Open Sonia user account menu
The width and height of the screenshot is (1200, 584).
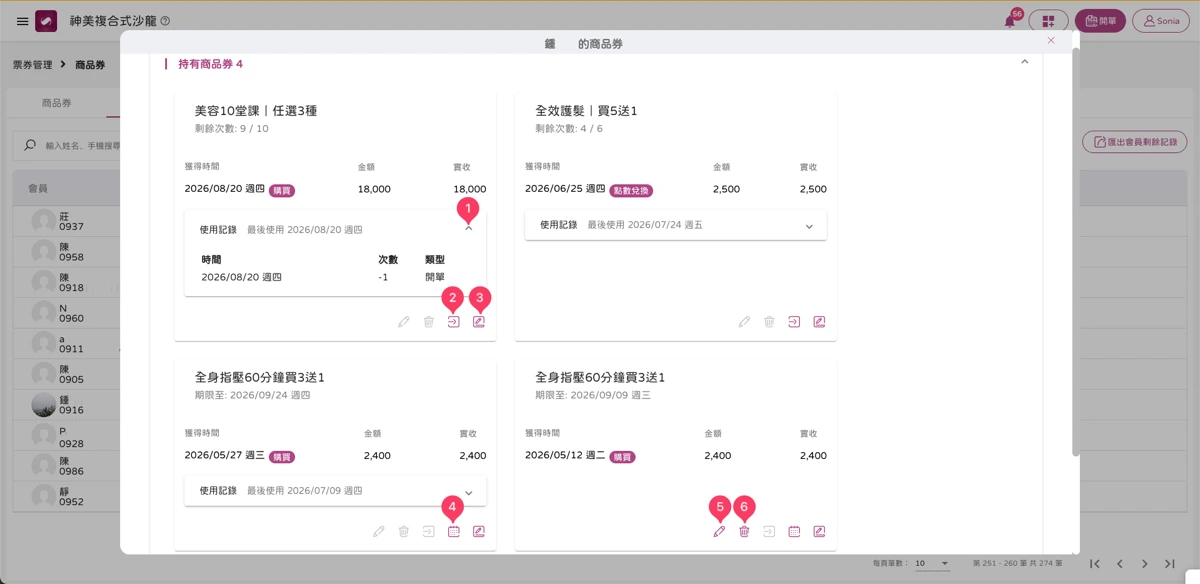(x=1161, y=21)
